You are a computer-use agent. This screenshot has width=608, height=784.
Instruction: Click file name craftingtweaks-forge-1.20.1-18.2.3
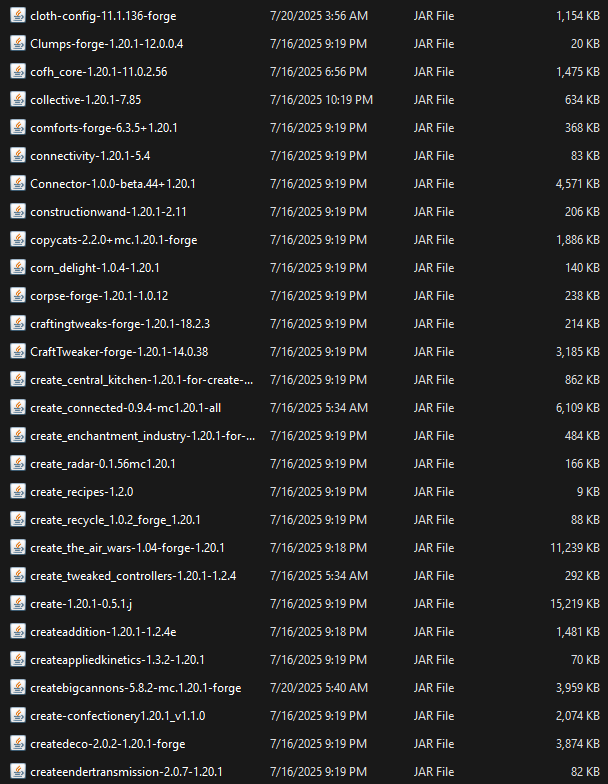(x=120, y=324)
